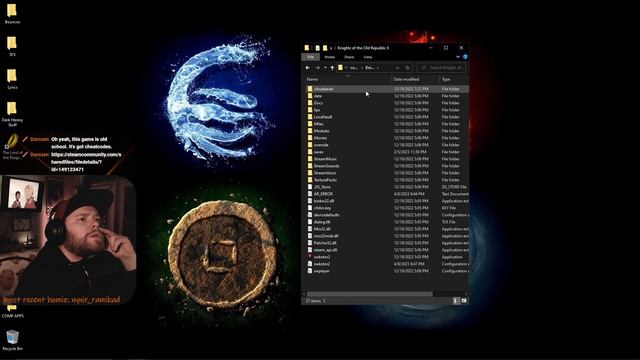Viewport: 640px width, 360px height.
Task: Expand the ribbon with the chevron
Action: point(458,57)
